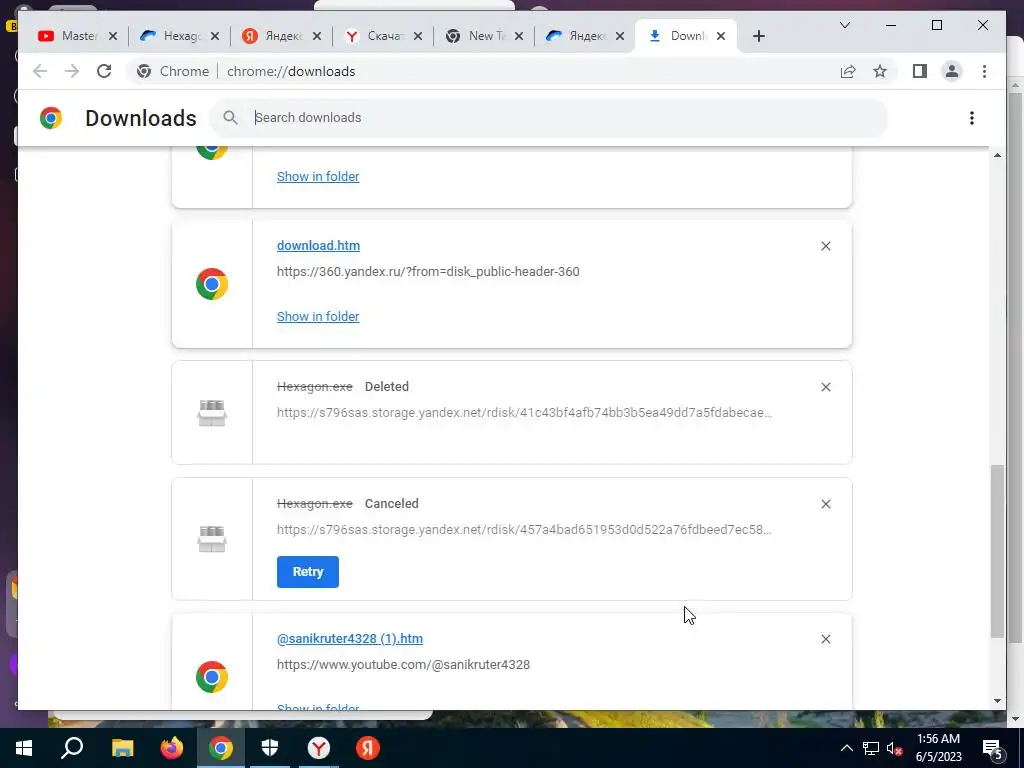Go back to previous page
This screenshot has width=1024, height=768.
(40, 71)
